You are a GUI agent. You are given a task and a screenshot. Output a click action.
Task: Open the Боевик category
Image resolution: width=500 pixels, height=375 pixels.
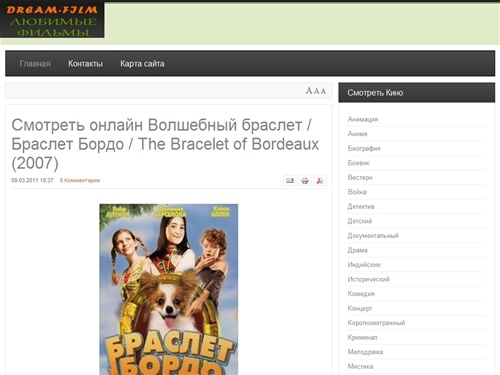359,163
